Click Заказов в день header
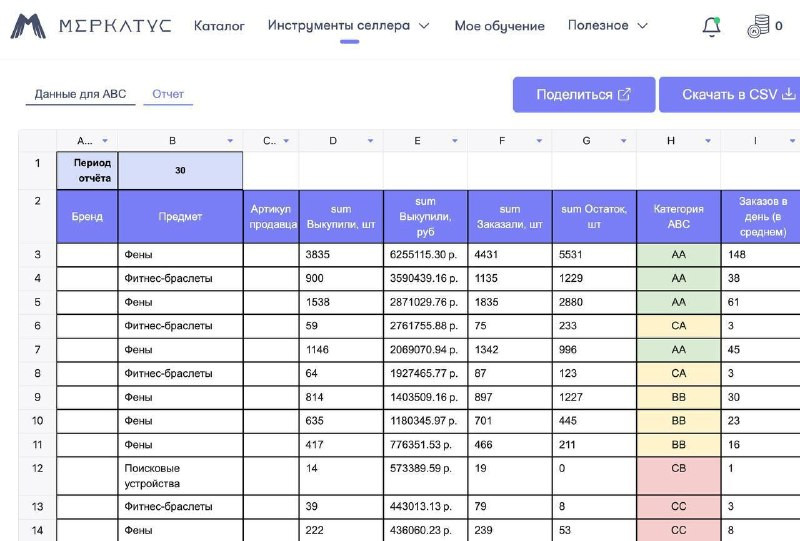The image size is (800, 541). click(761, 217)
